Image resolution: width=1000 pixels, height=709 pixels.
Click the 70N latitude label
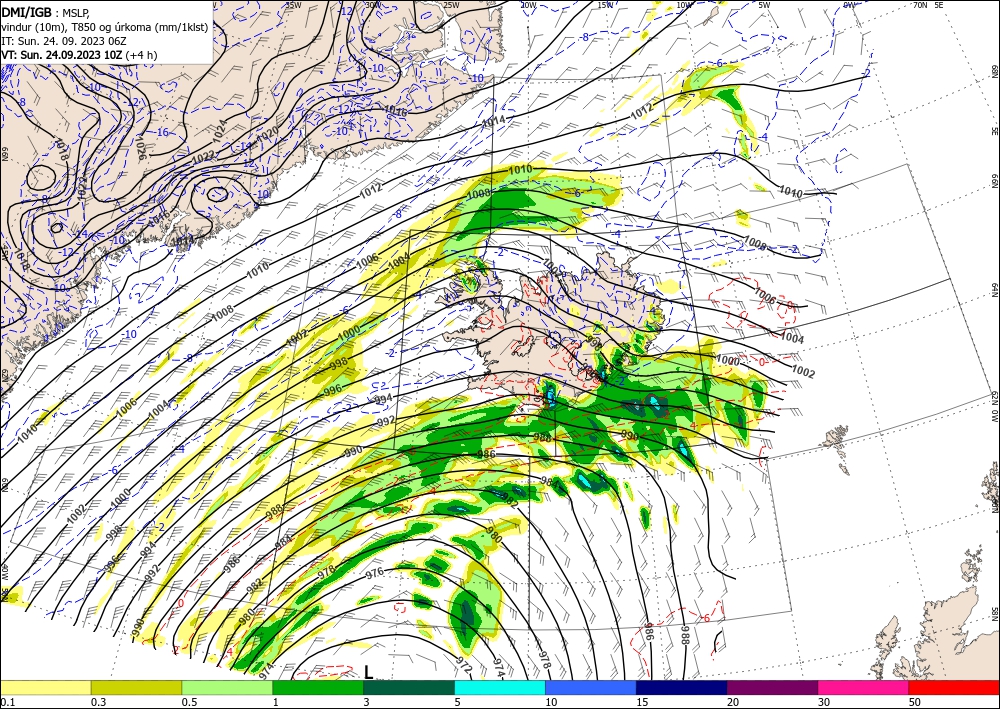[x=920, y=5]
